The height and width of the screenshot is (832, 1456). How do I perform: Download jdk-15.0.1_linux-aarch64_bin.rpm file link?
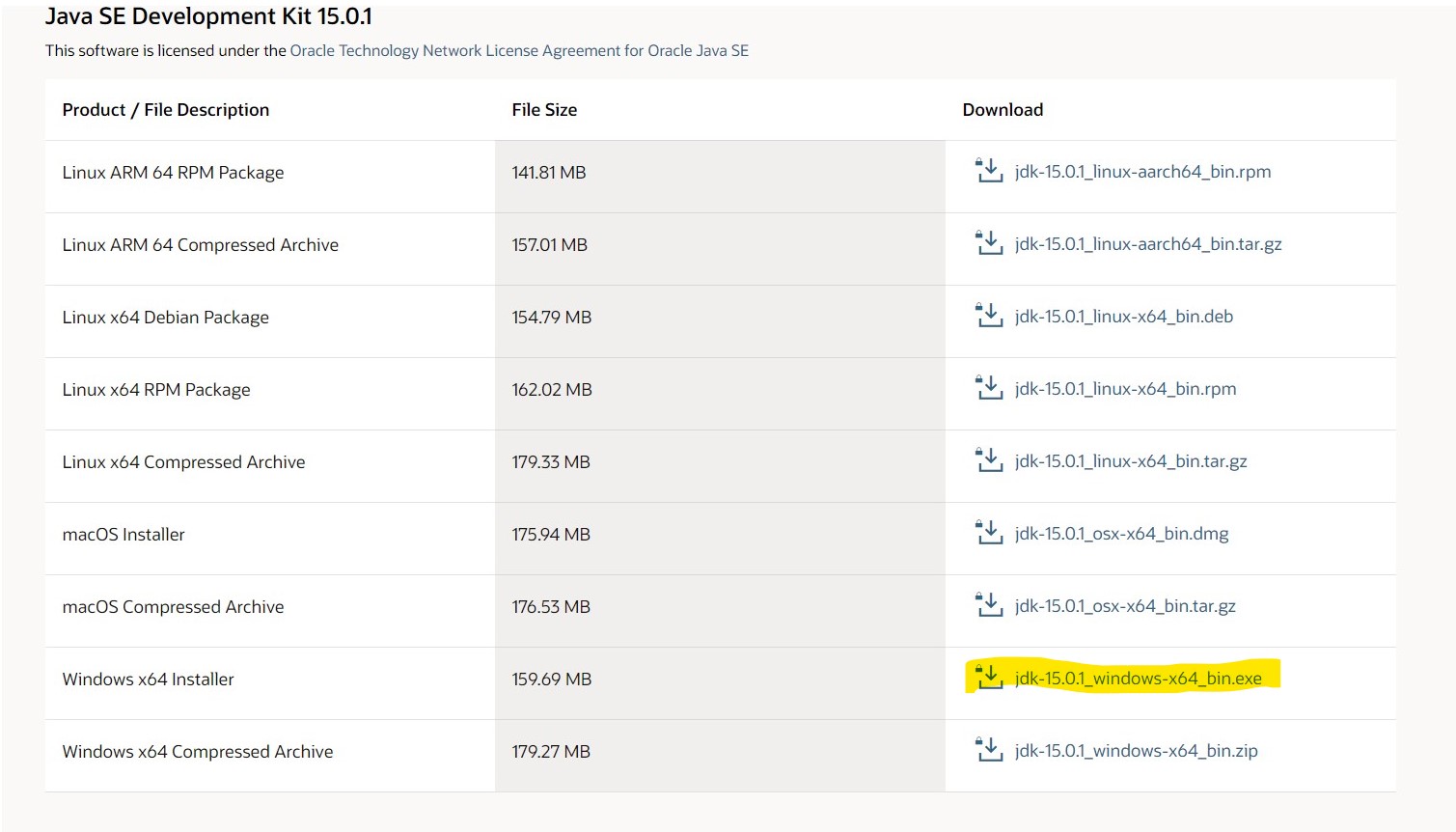coord(1142,172)
